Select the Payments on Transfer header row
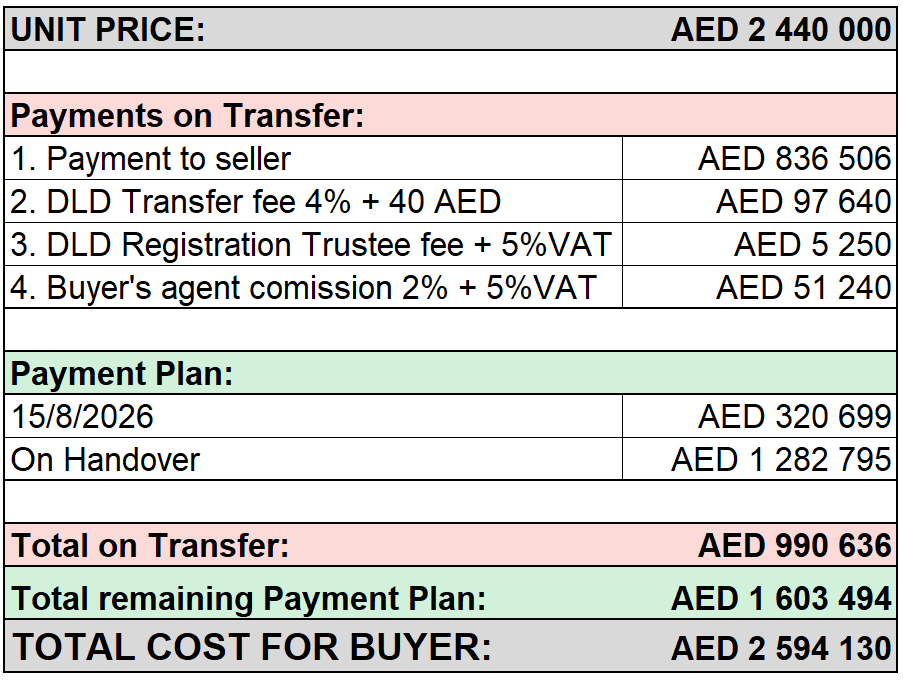This screenshot has width=903, height=680. [x=450, y=115]
